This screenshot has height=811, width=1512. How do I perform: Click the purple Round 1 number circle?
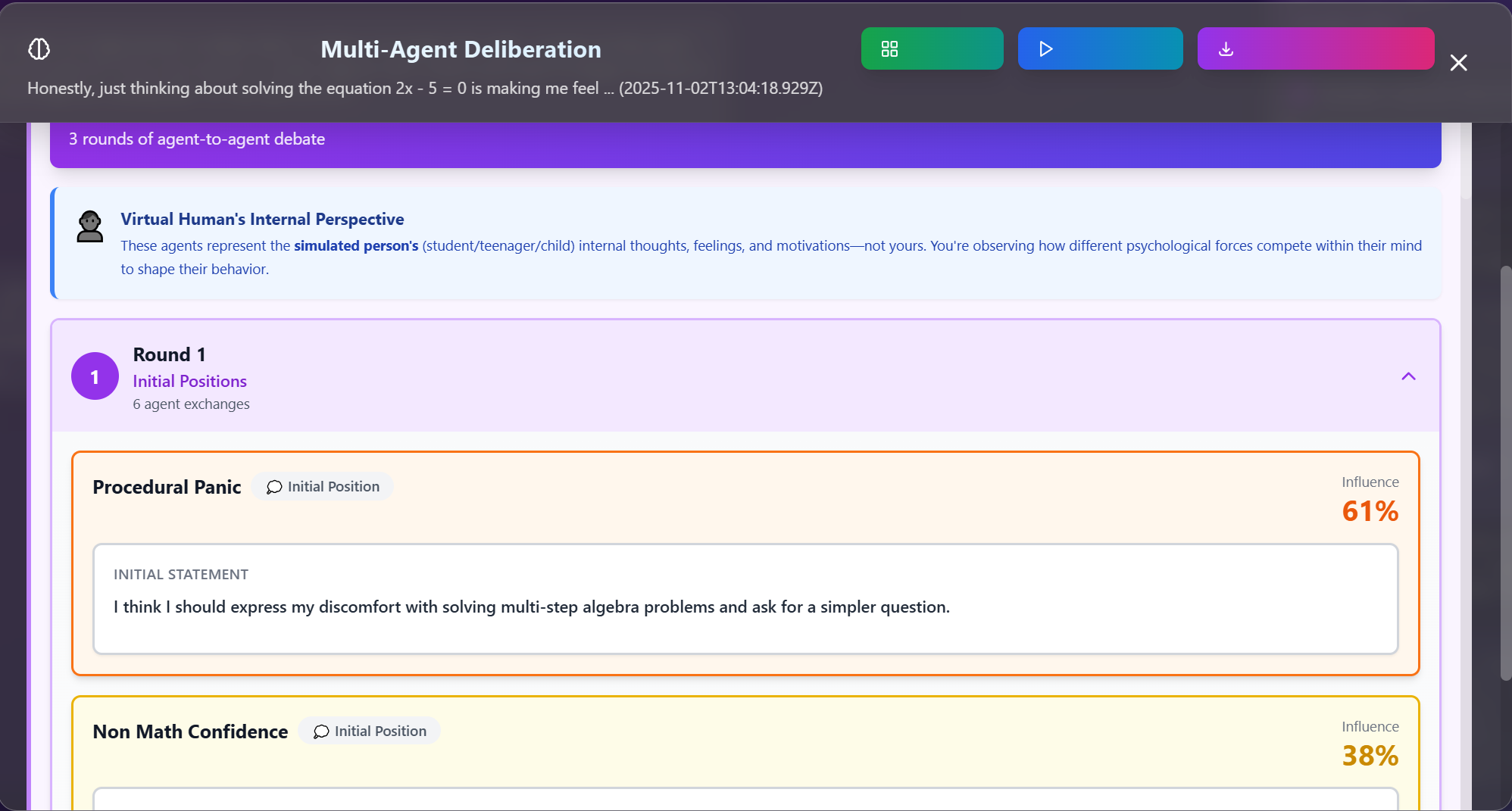tap(95, 376)
